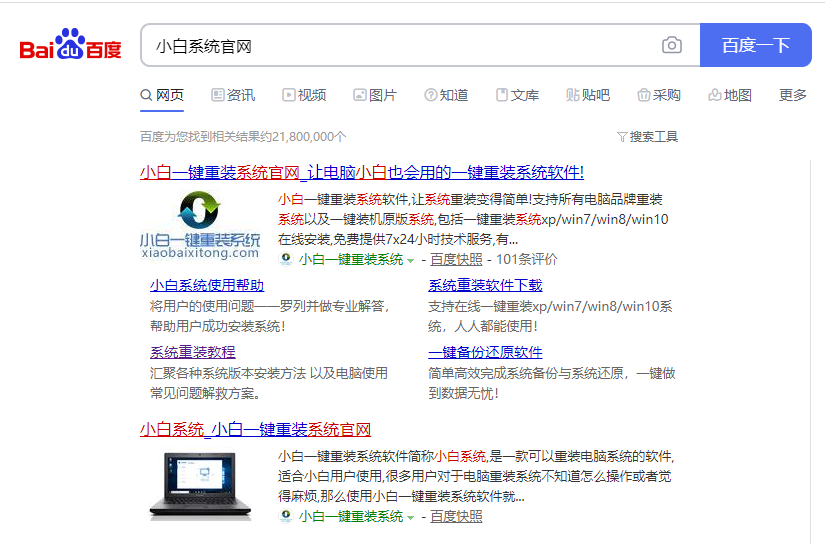Open 系统重装软件下载 sublink
Screen dimensions: 825x544
485,285
